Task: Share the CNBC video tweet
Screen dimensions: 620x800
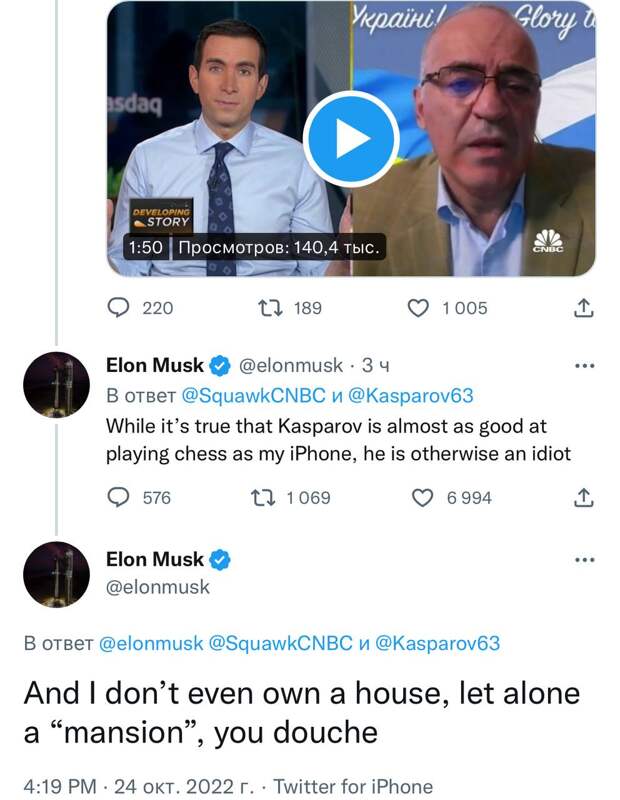Action: [x=585, y=308]
